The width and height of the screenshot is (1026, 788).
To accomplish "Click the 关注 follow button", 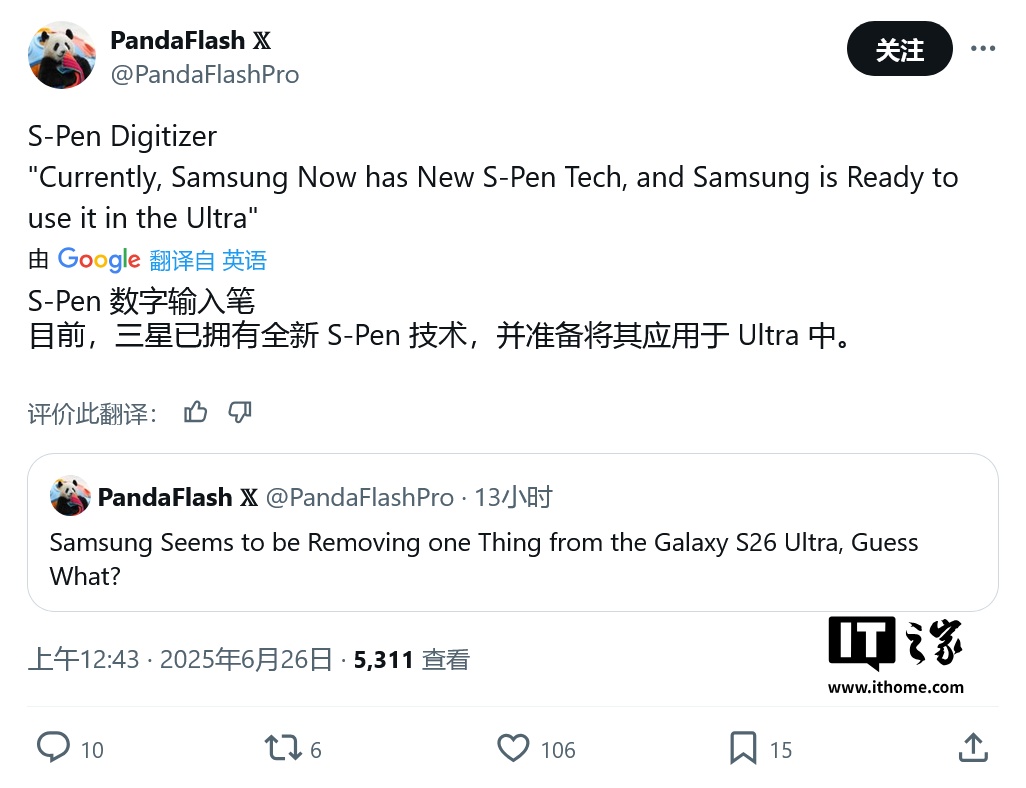I will coord(900,48).
